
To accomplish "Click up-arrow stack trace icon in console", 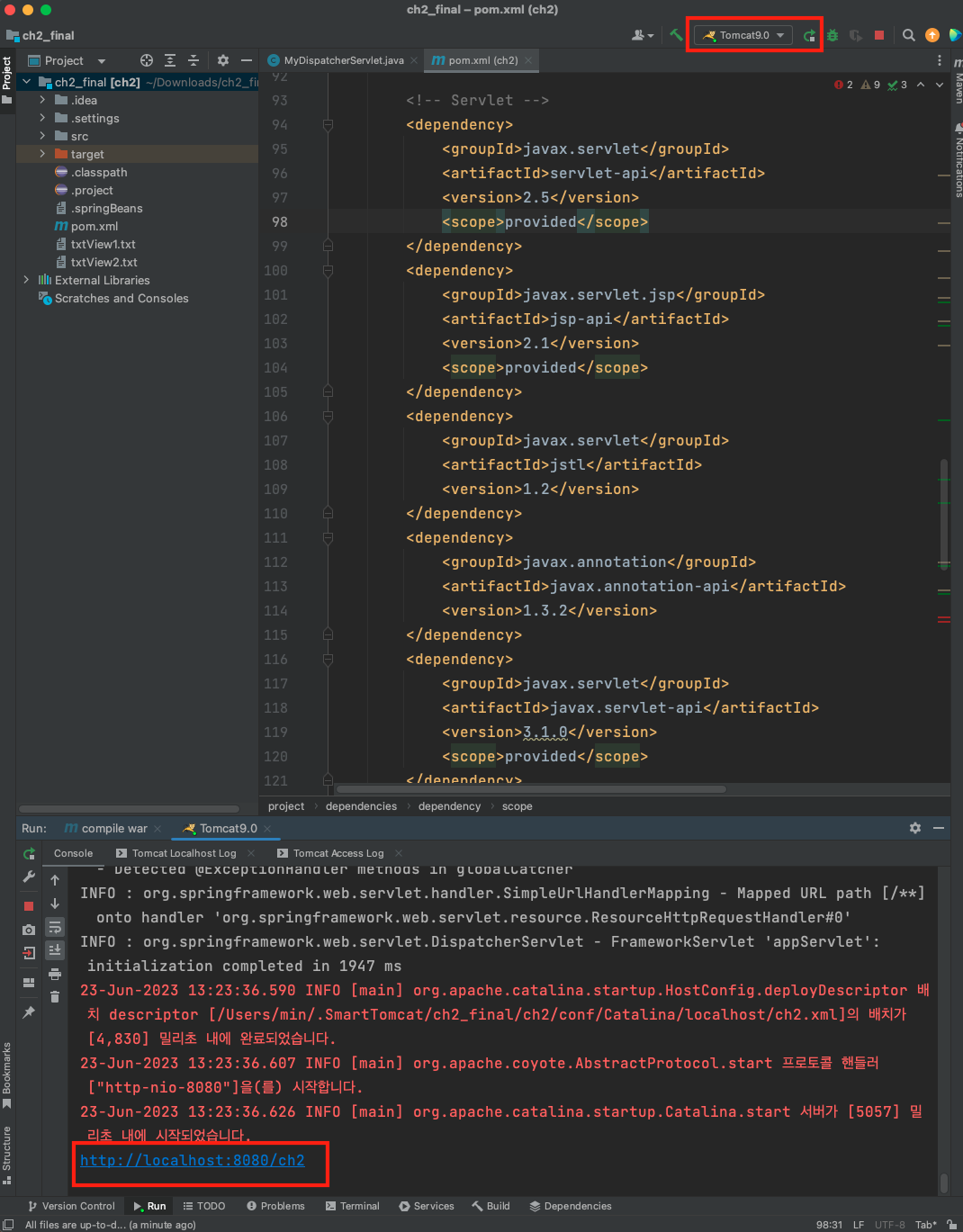I will click(55, 879).
